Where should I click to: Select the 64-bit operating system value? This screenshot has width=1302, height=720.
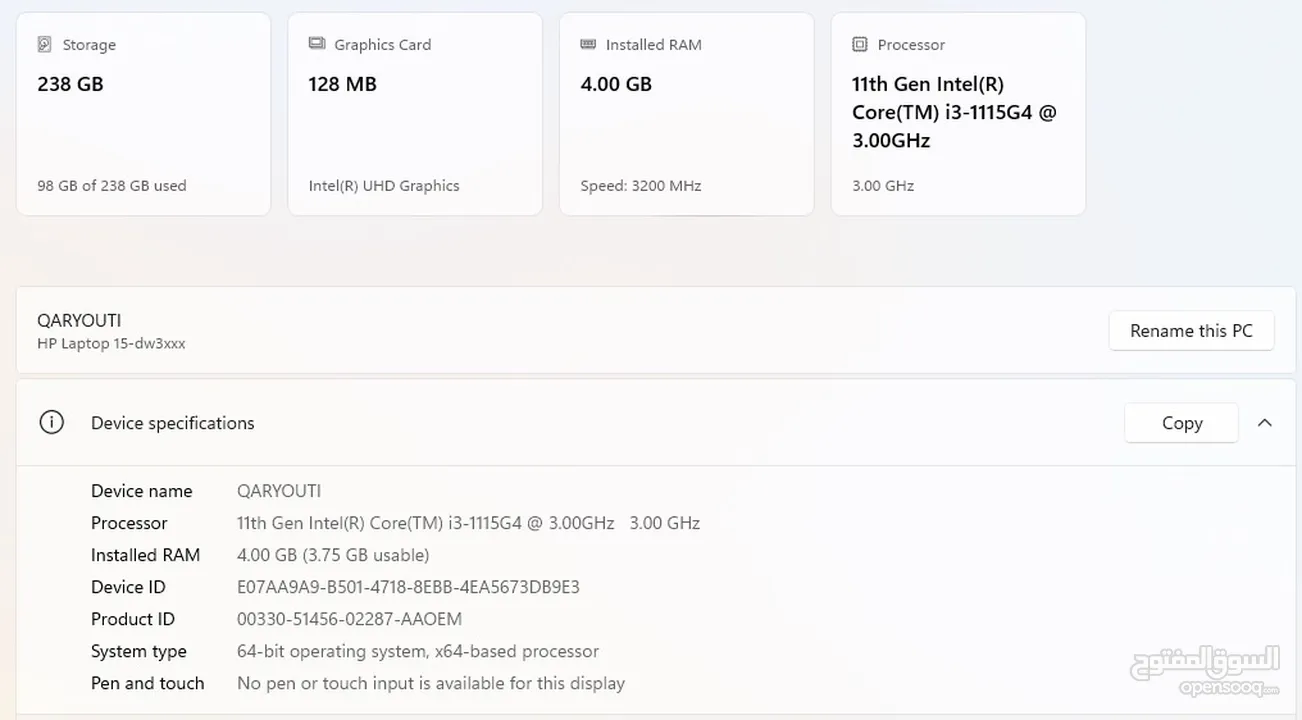coord(418,651)
